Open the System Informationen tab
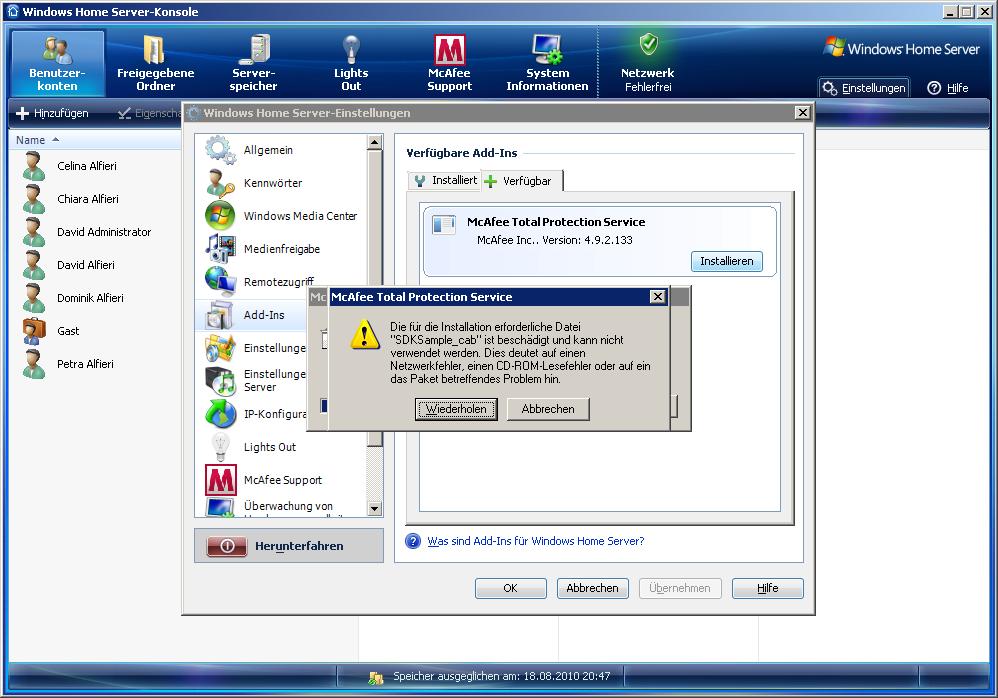Viewport: 998px width, 698px height. point(547,64)
